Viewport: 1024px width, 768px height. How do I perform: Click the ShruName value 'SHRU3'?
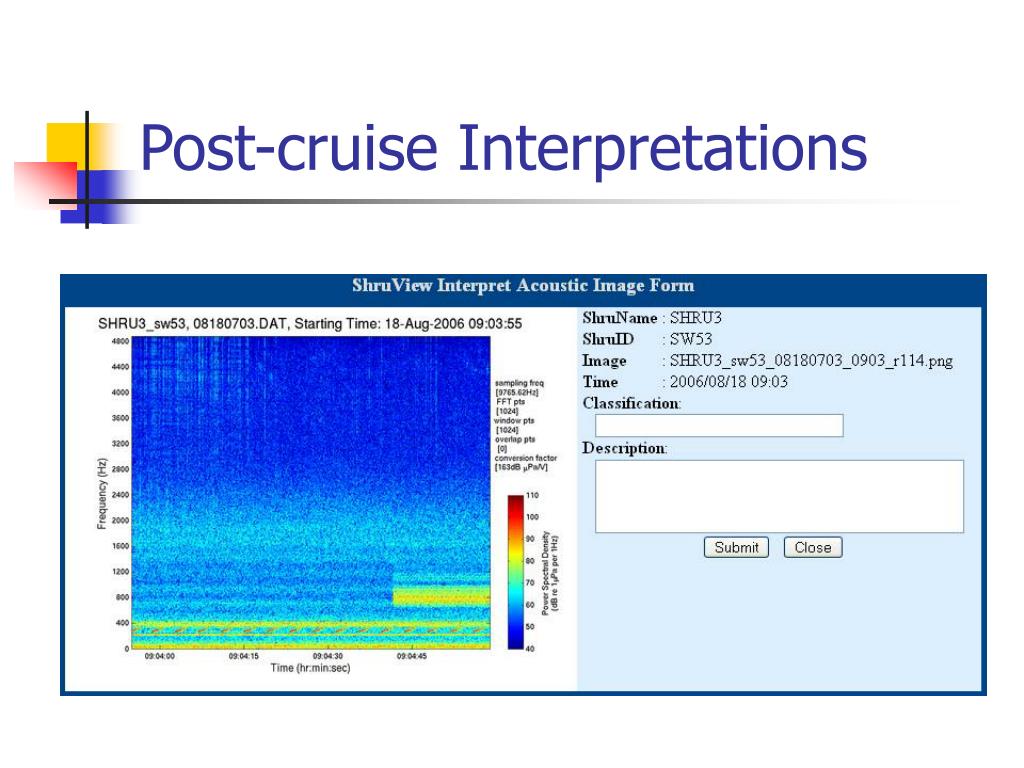pos(696,318)
